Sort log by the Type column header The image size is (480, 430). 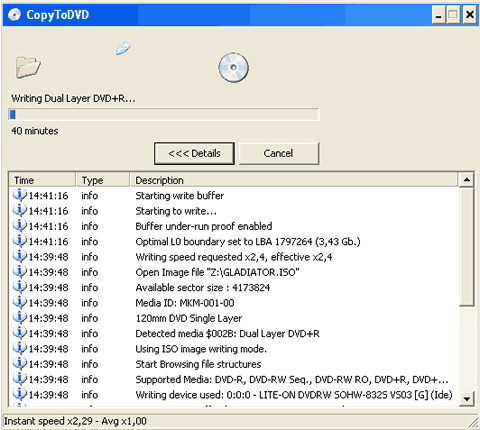click(x=103, y=180)
